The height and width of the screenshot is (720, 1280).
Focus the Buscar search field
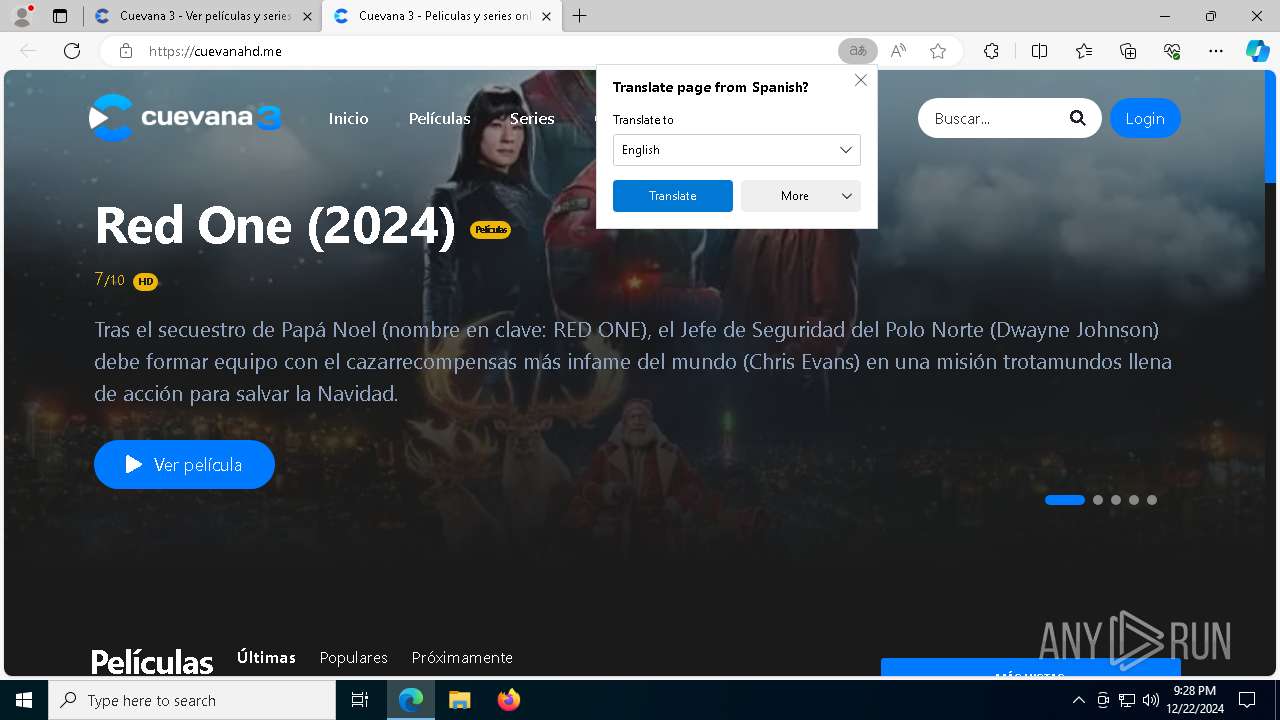pos(994,118)
